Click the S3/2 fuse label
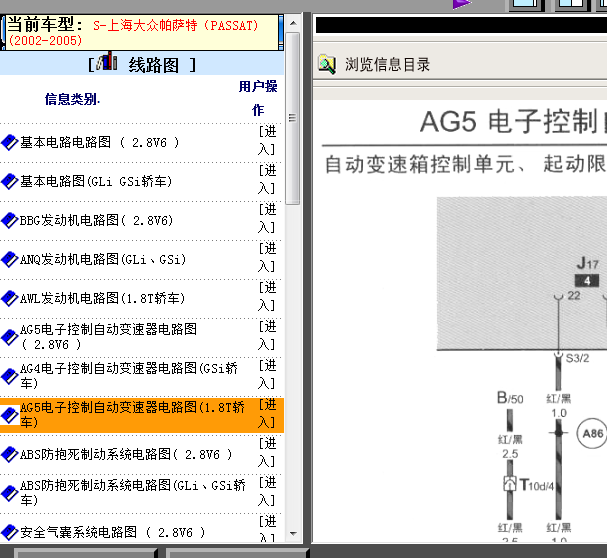Viewport: 607px width, 558px height. pyautogui.click(x=578, y=358)
